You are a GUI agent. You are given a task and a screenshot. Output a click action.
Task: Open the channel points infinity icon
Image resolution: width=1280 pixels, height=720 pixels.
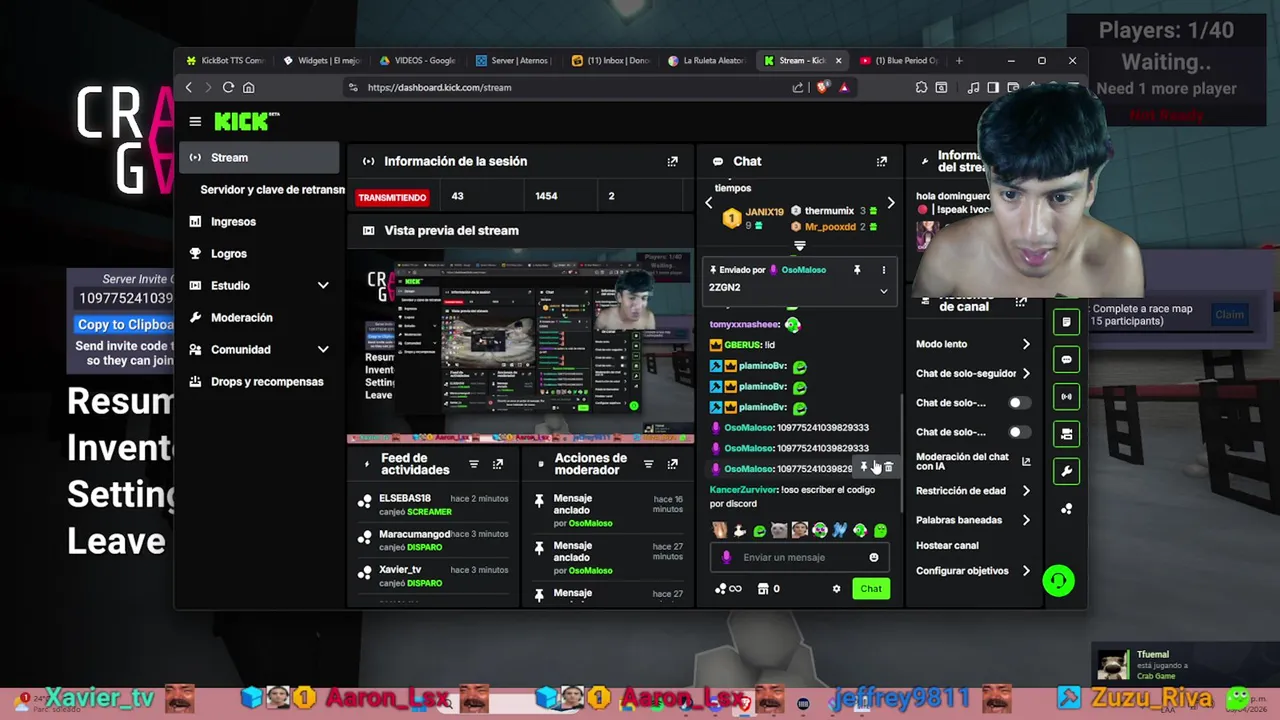[x=729, y=589]
